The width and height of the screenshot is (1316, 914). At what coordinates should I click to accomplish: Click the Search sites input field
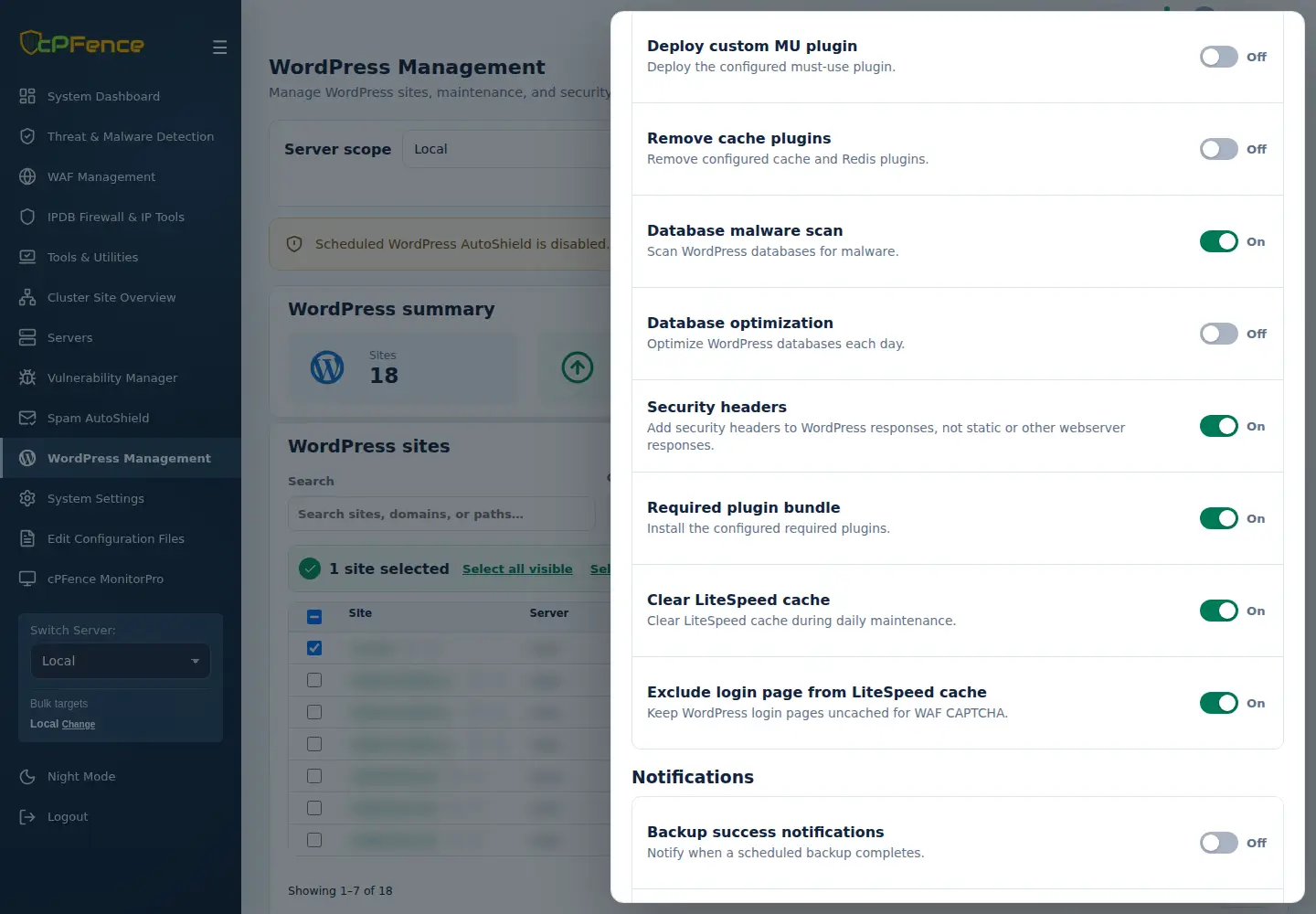tap(441, 514)
